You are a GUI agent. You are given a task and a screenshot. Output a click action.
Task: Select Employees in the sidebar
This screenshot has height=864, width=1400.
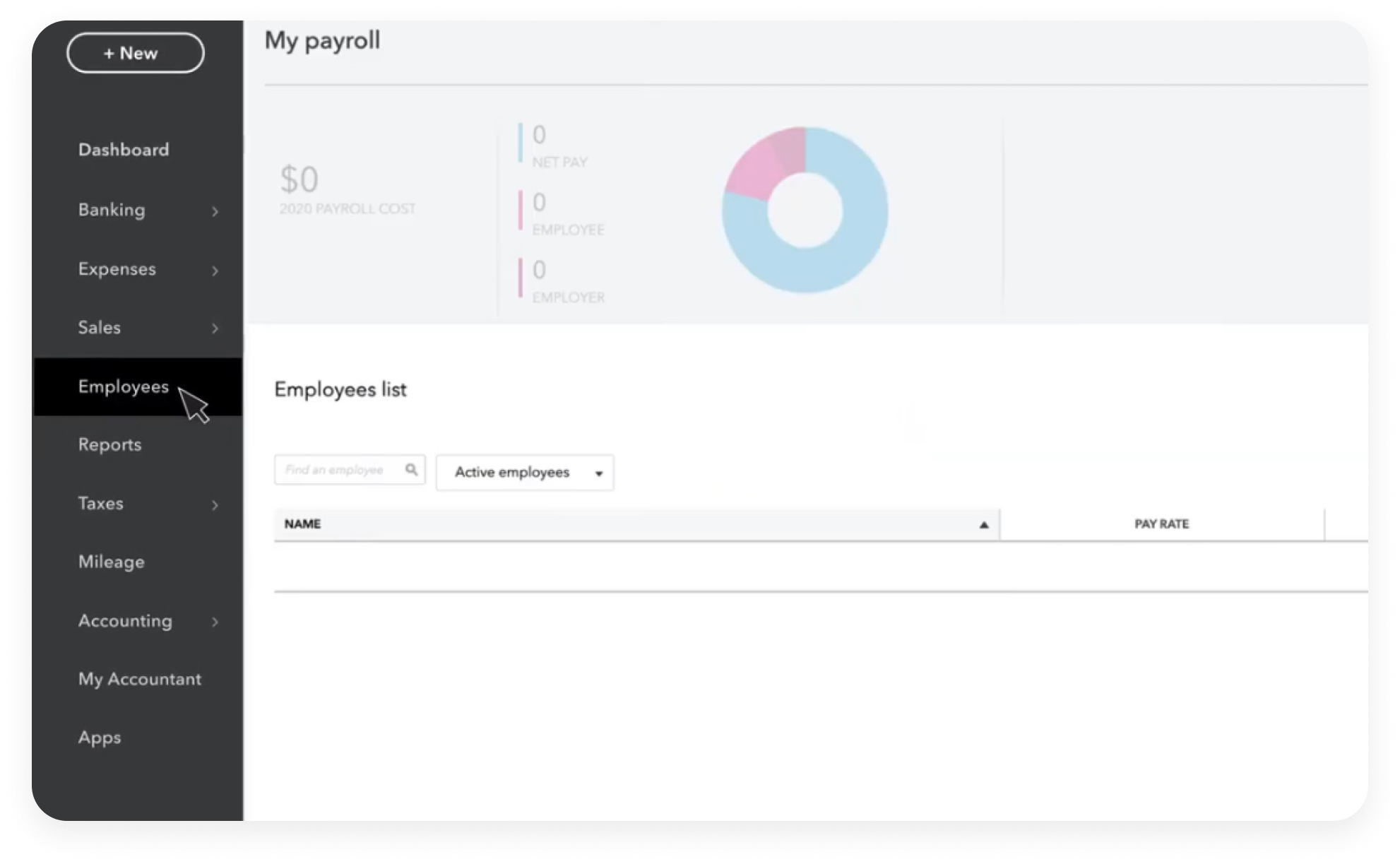click(x=123, y=386)
